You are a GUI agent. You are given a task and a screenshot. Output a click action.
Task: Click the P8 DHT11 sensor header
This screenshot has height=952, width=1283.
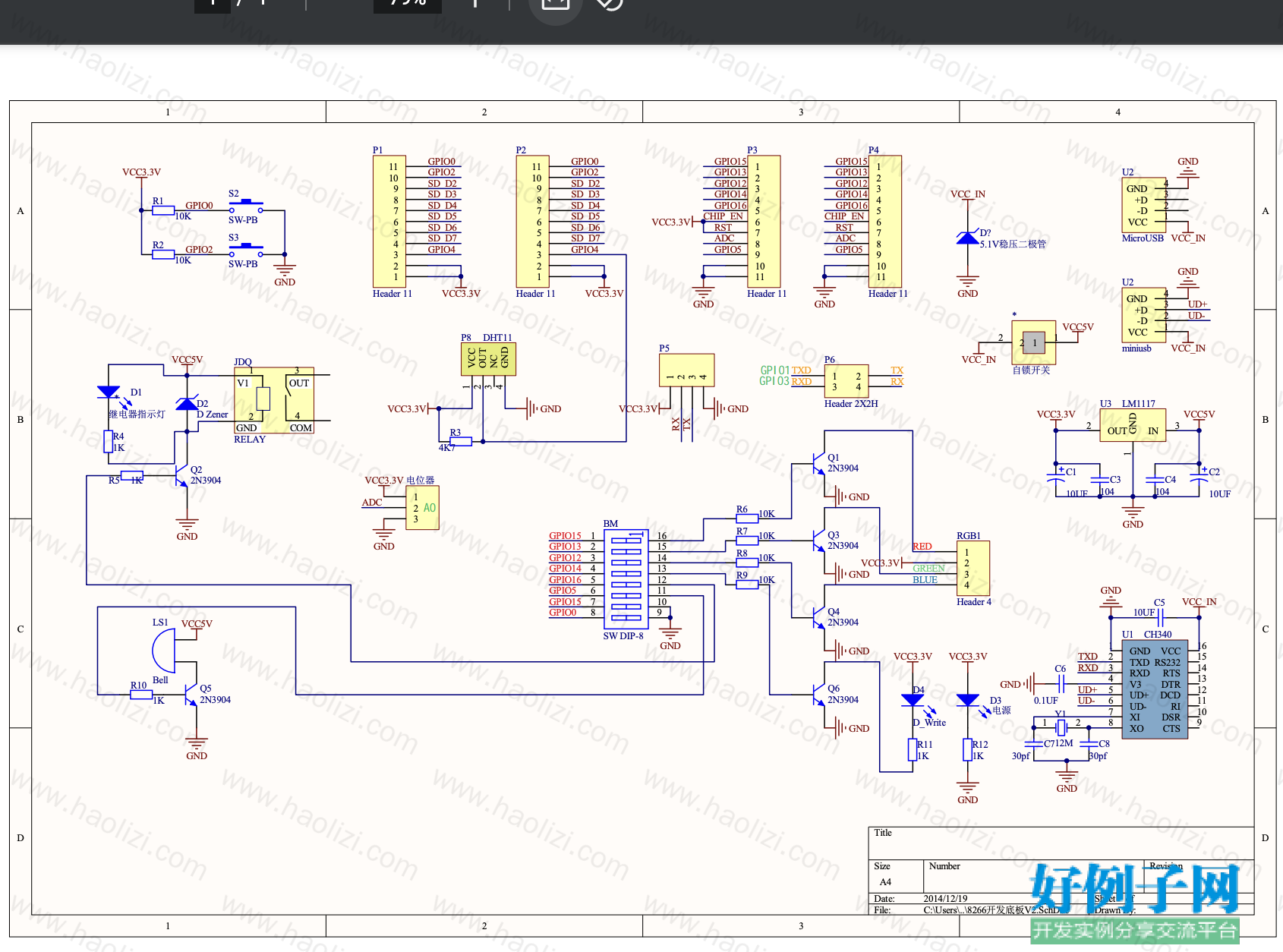tap(488, 359)
